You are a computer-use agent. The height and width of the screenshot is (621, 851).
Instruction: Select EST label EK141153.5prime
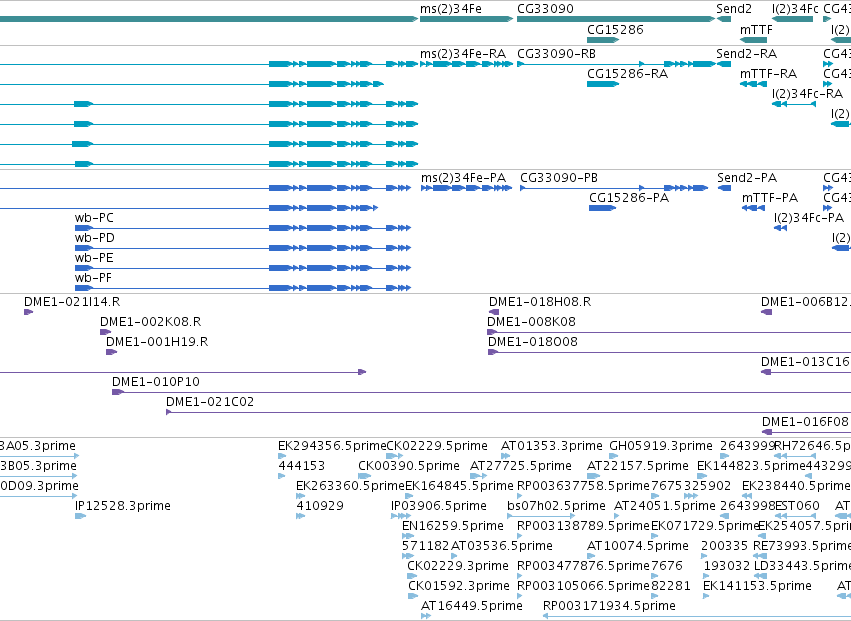757,586
